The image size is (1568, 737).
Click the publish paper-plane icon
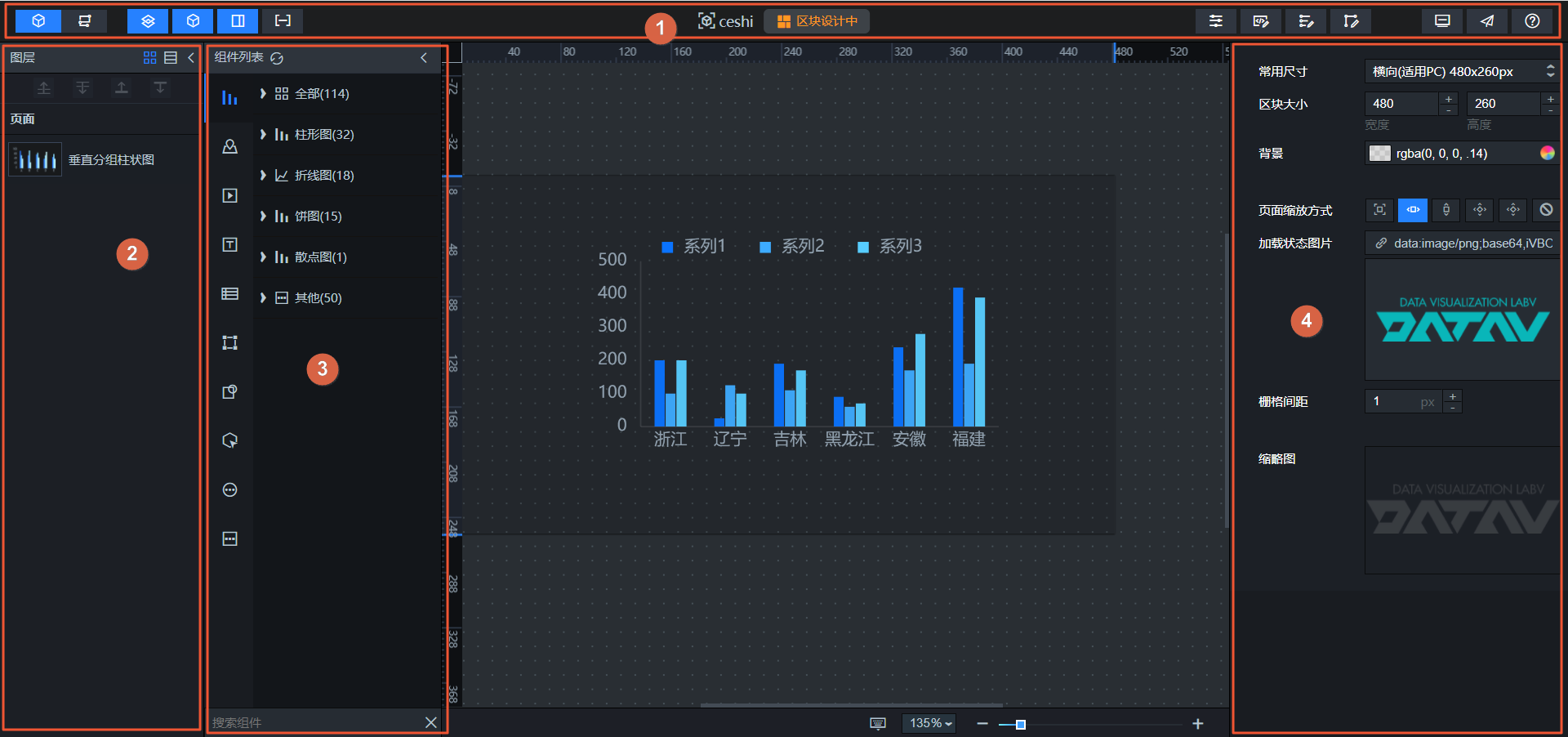tap(1487, 21)
